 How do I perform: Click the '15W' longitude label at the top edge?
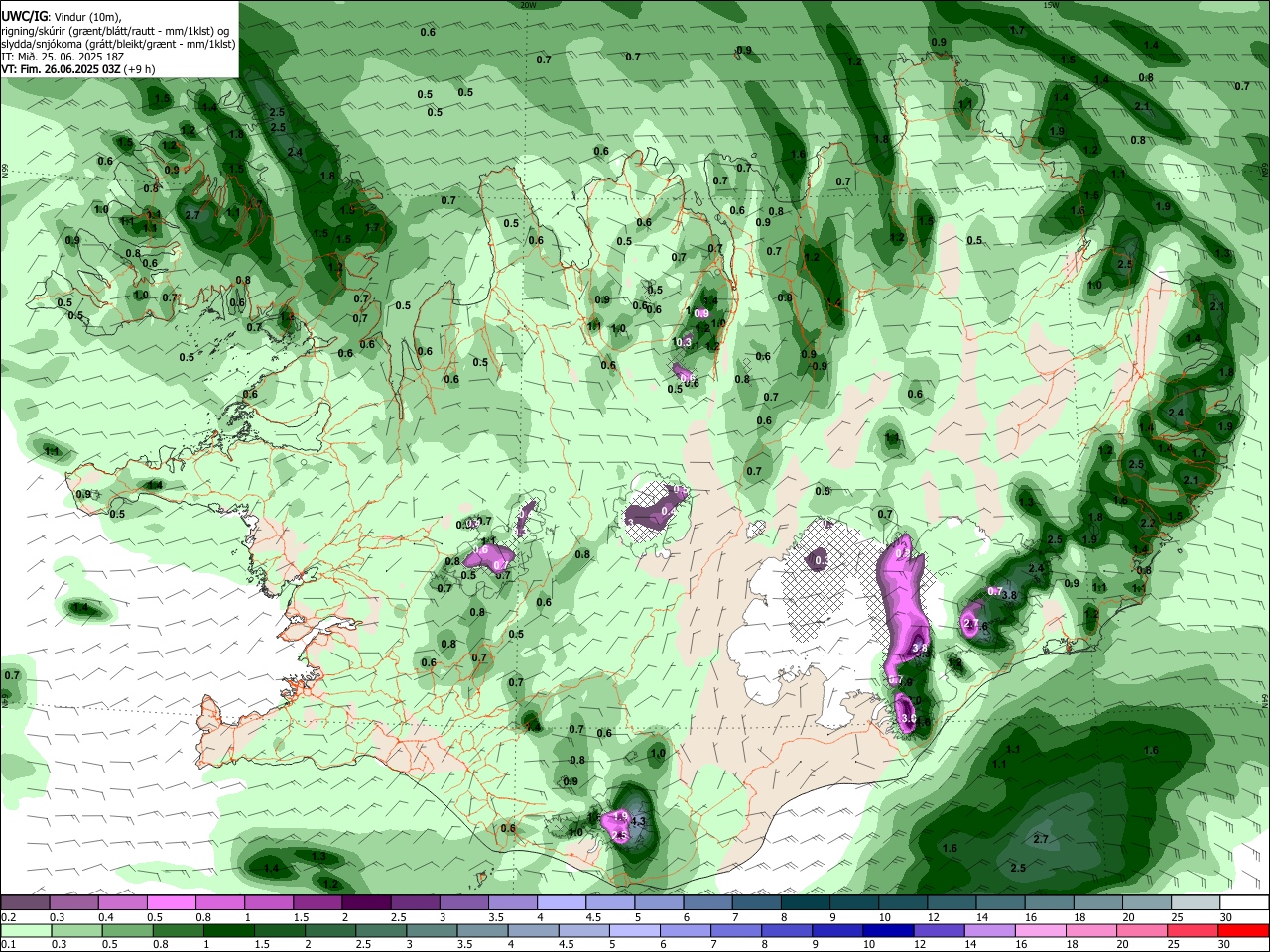(1051, 5)
